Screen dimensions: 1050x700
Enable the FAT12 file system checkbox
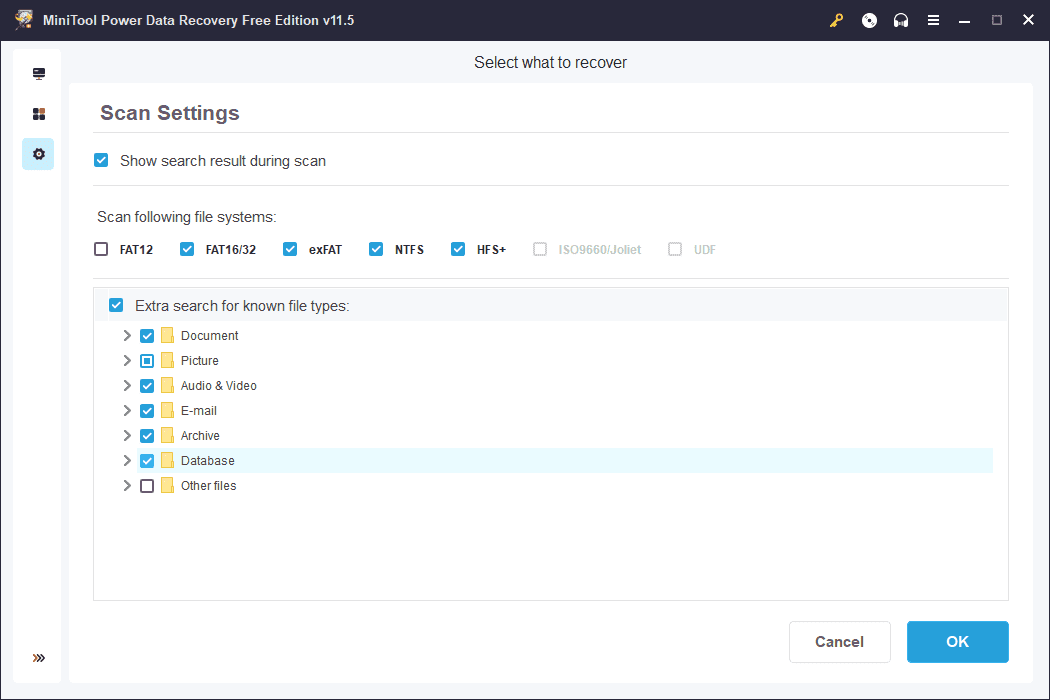(x=101, y=249)
